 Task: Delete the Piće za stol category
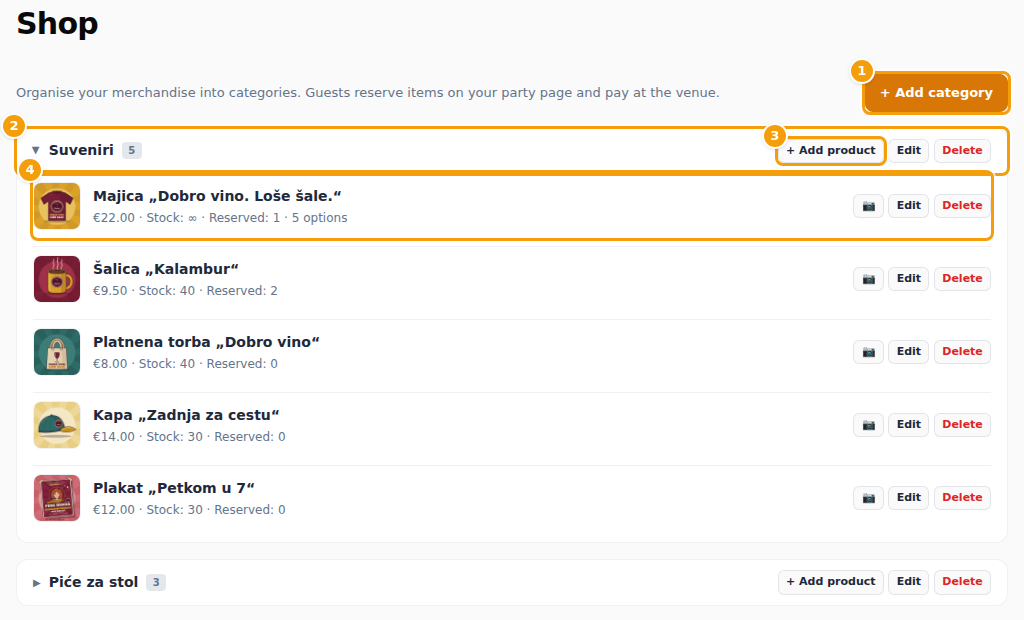tap(962, 581)
